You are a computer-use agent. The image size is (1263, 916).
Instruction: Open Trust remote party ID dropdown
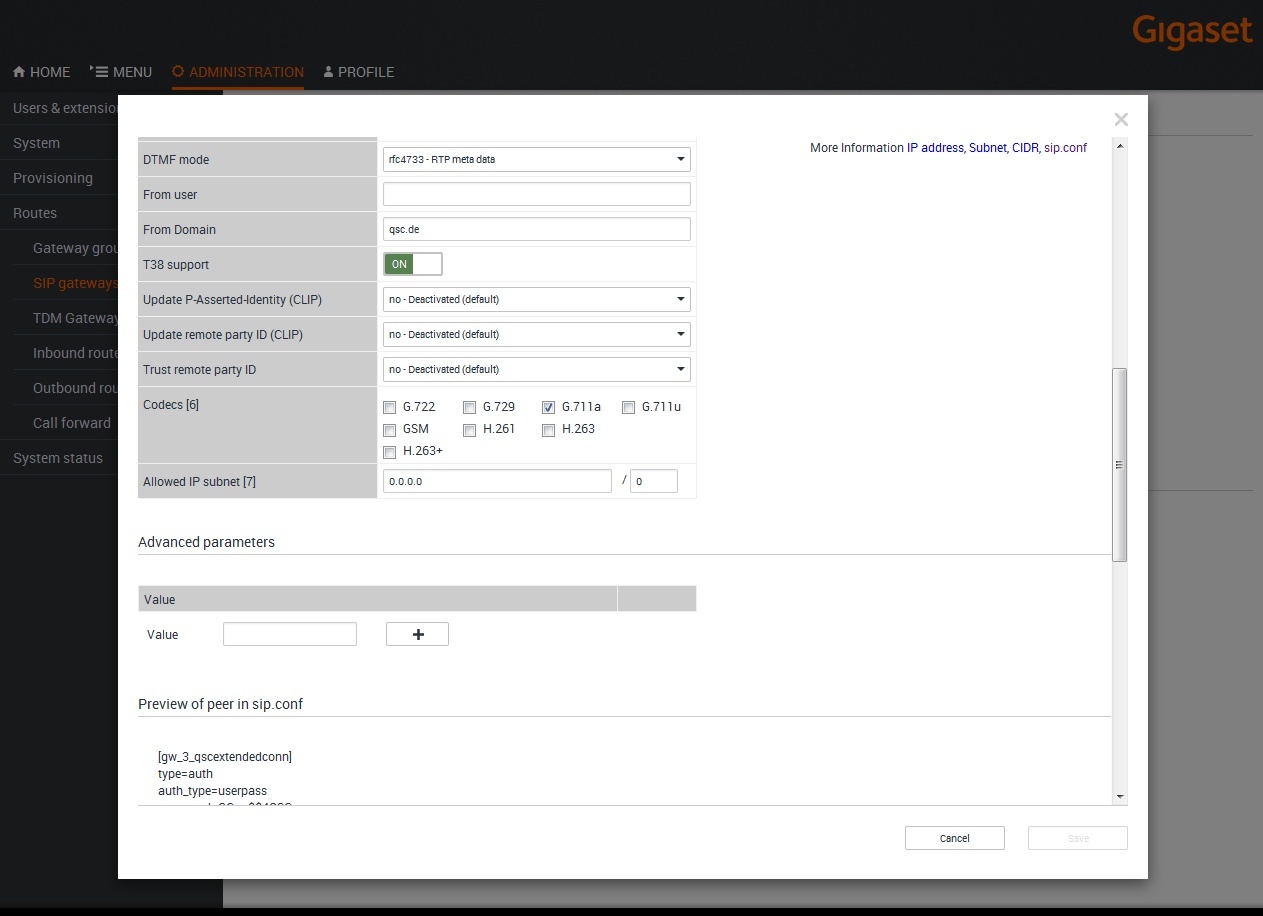click(537, 369)
